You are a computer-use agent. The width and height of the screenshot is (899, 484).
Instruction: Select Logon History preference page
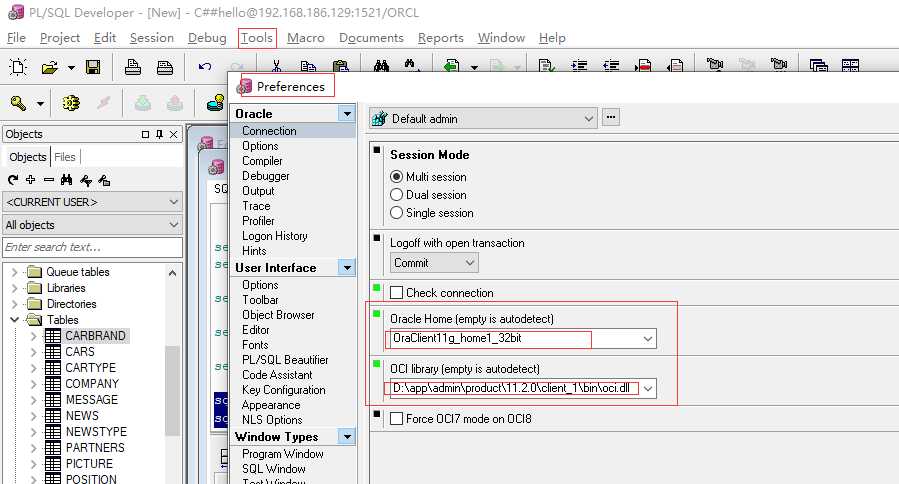click(x=275, y=236)
